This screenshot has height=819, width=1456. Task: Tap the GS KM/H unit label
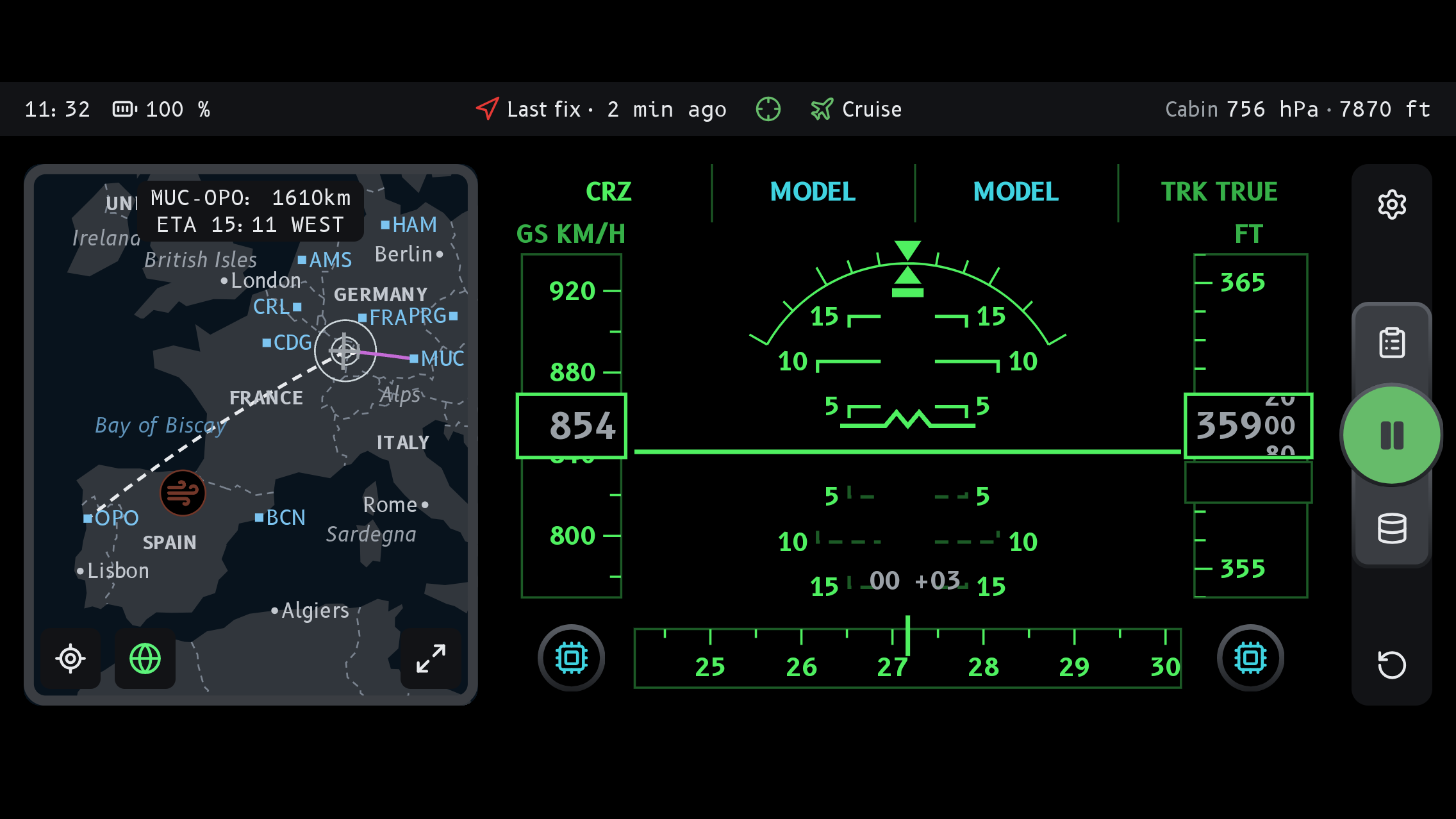(571, 234)
